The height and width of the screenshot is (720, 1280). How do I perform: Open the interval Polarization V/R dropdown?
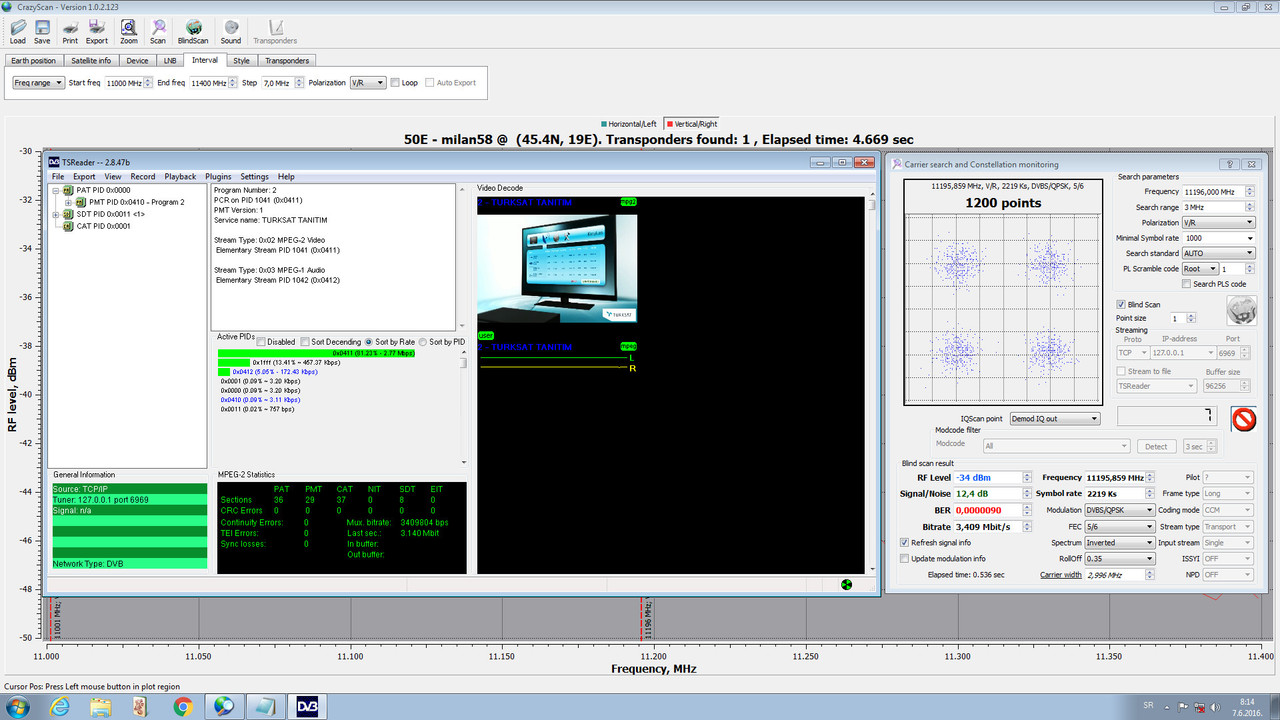(x=367, y=83)
